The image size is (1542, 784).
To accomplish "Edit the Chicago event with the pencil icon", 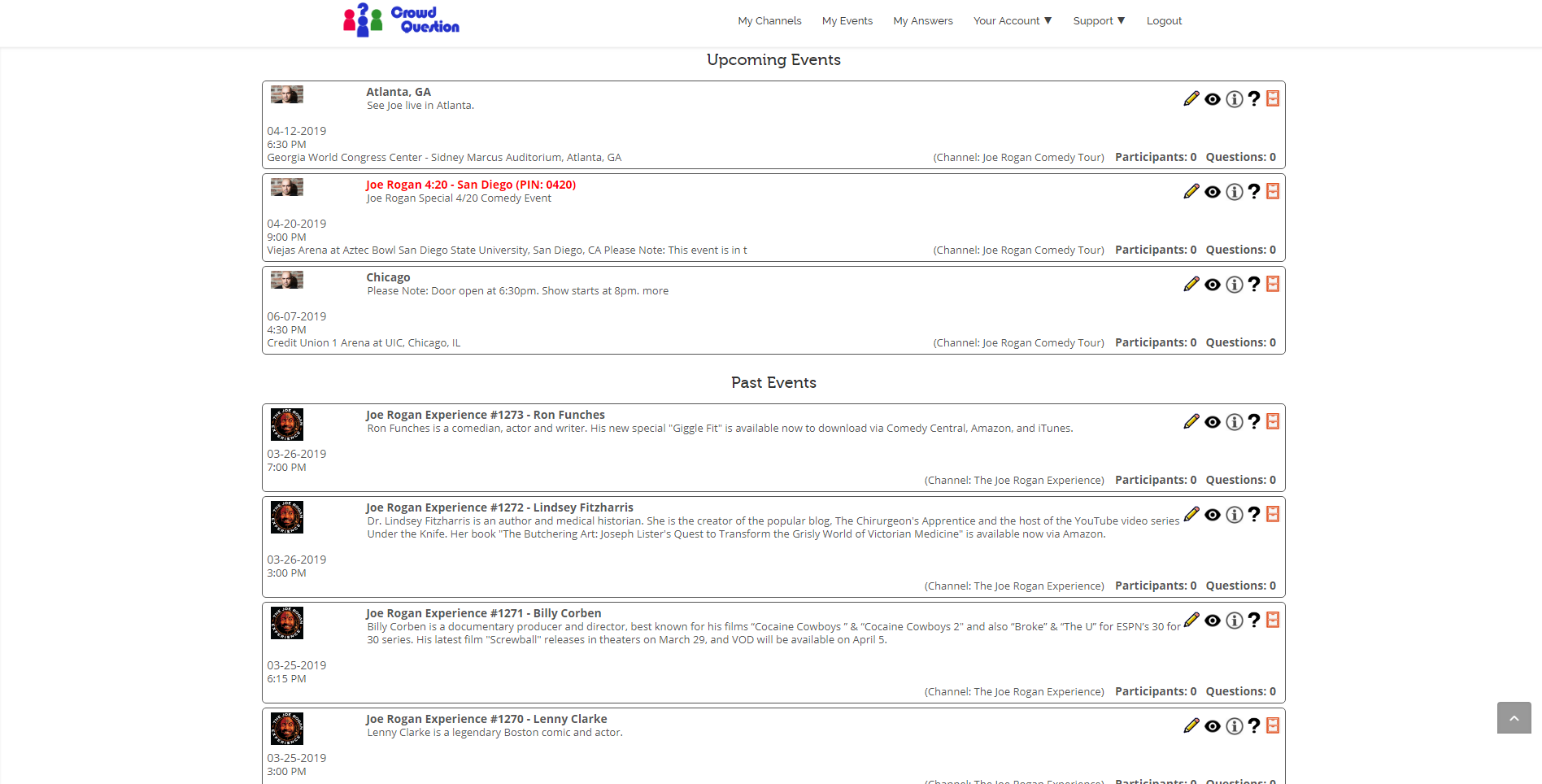I will click(x=1191, y=284).
